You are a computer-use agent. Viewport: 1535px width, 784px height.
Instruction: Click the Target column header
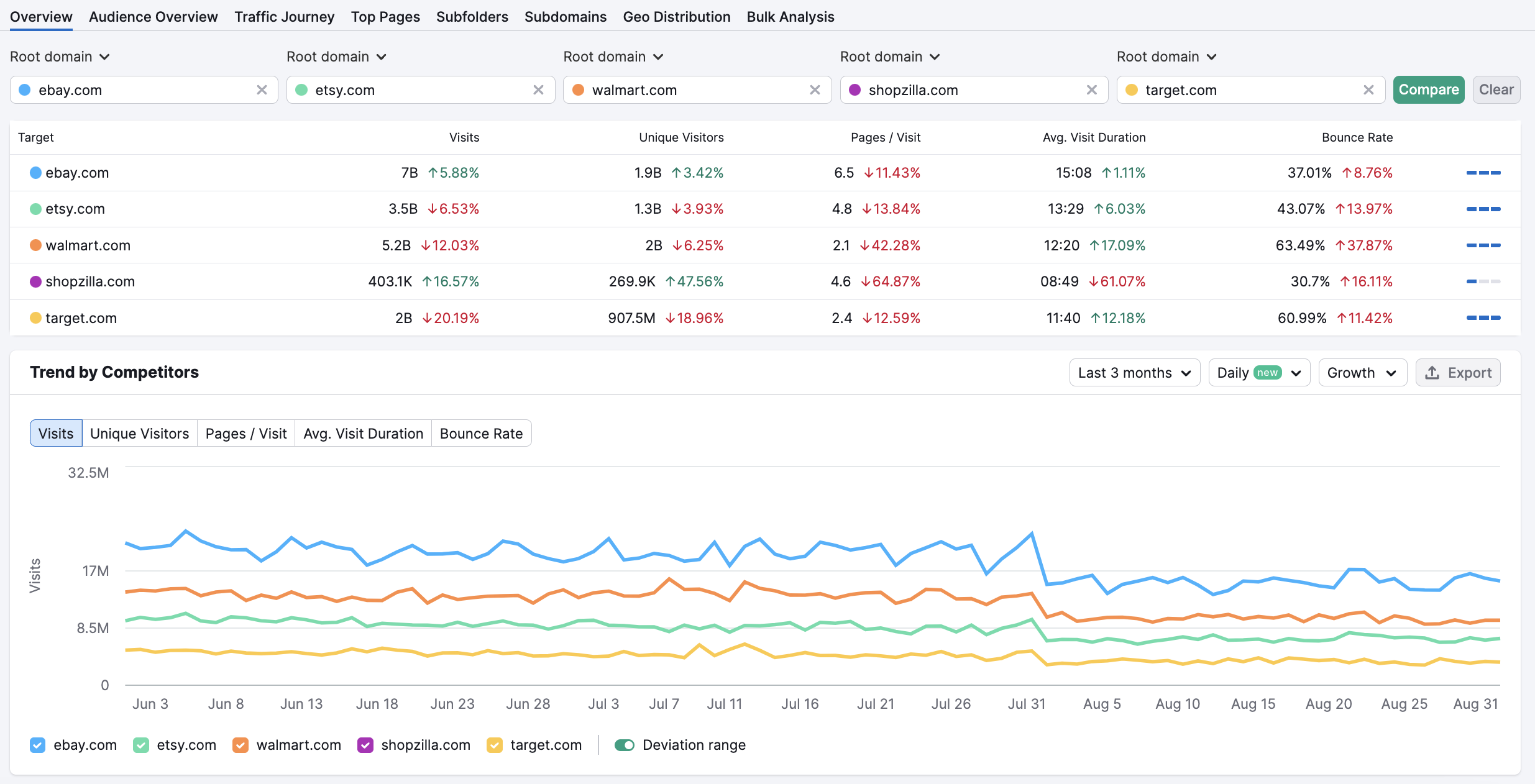(x=36, y=137)
